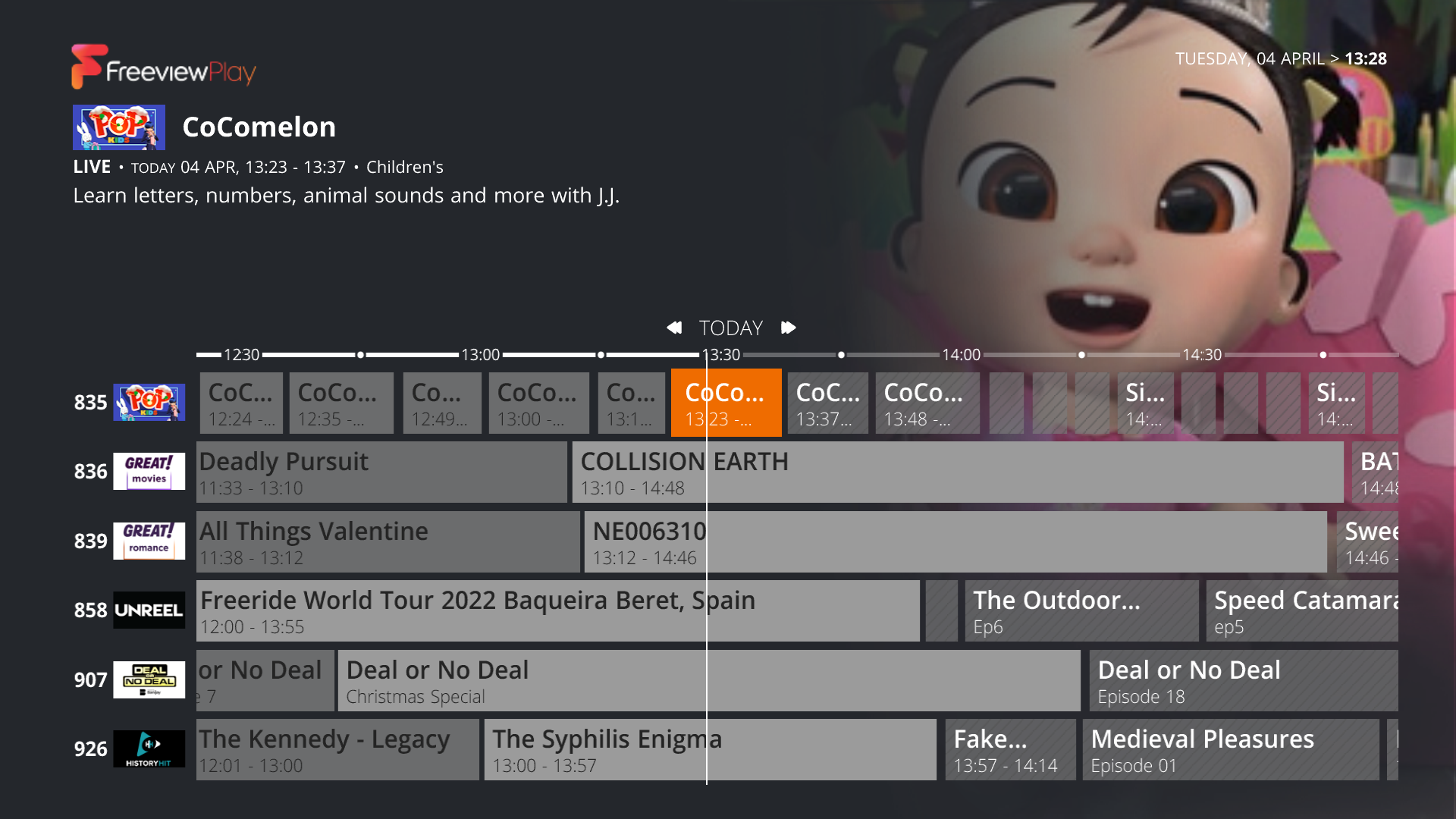Open All Things Valentine programme
This screenshot has height=819, width=1456.
tap(388, 541)
